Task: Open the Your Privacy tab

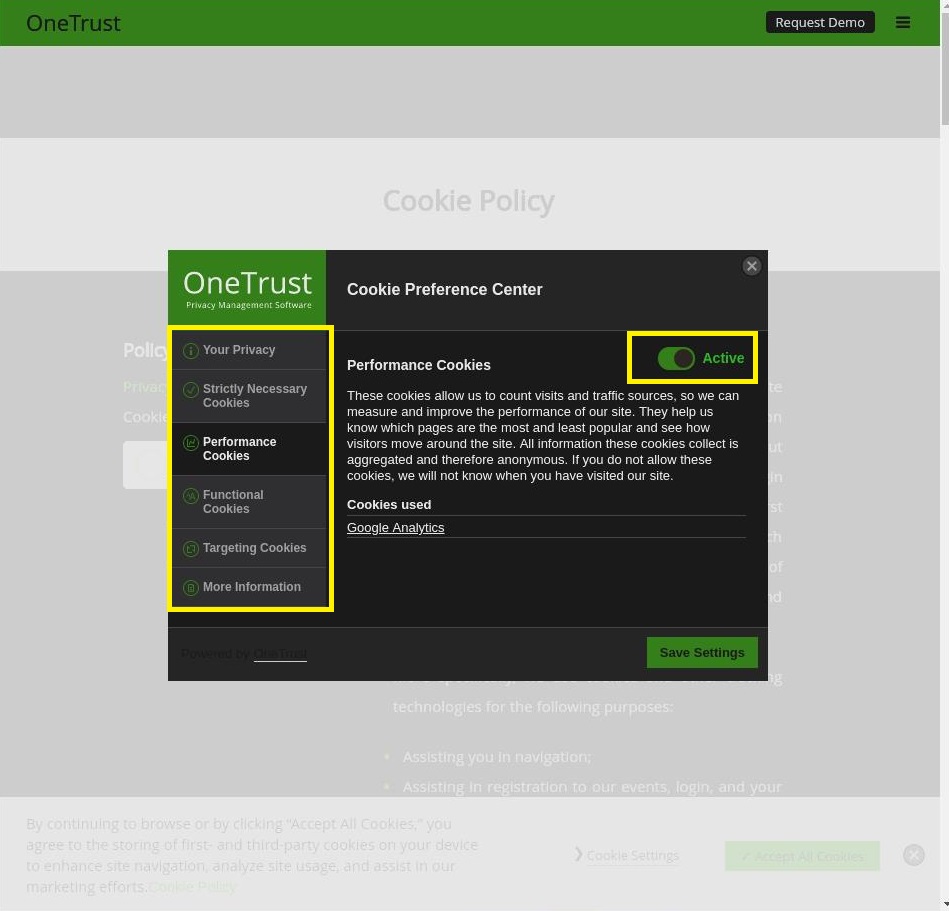Action: pos(249,350)
